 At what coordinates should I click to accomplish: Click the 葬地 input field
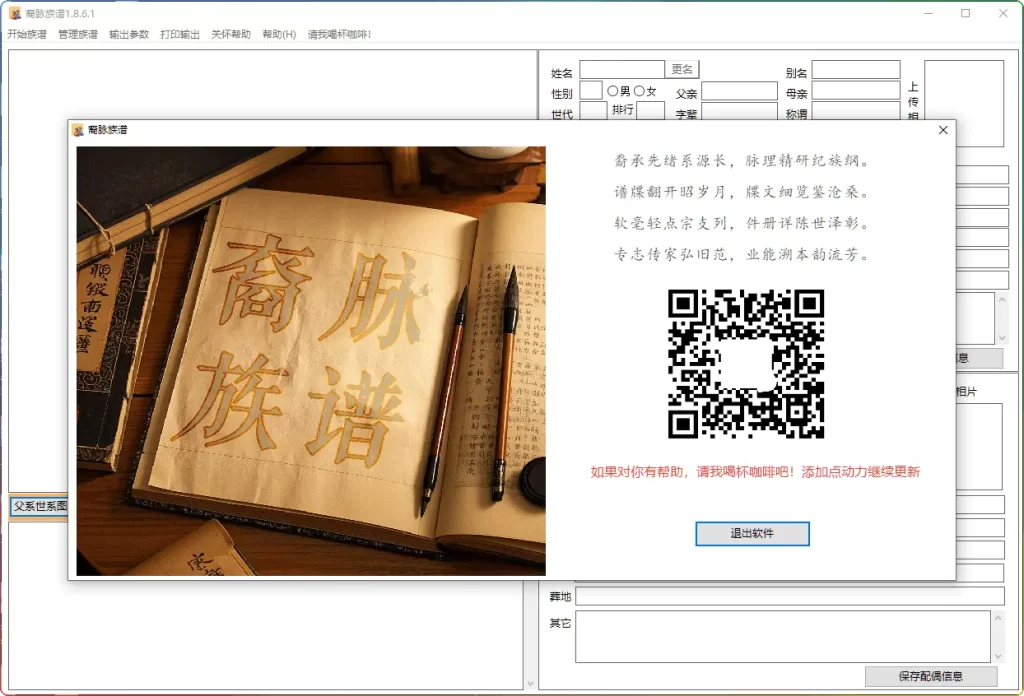pyautogui.click(x=790, y=596)
